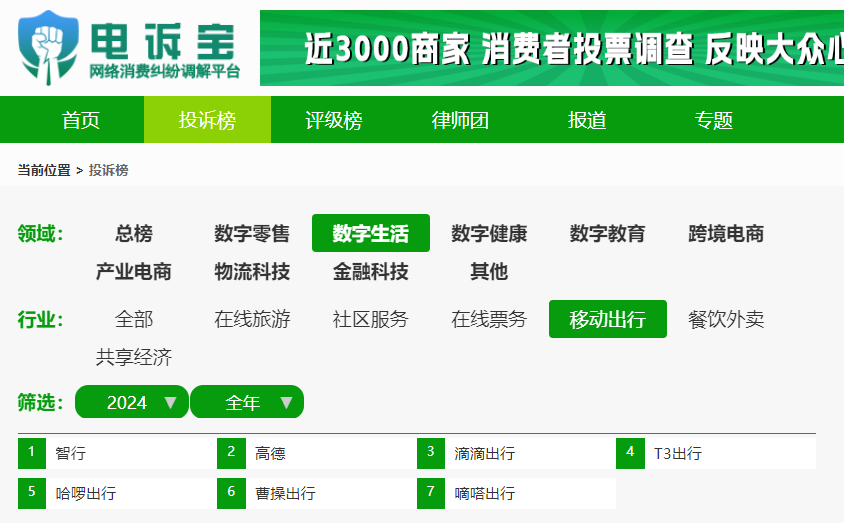This screenshot has width=844, height=523.
Task: Open rank 5 entry 哈啰出行
Action: coord(117,493)
